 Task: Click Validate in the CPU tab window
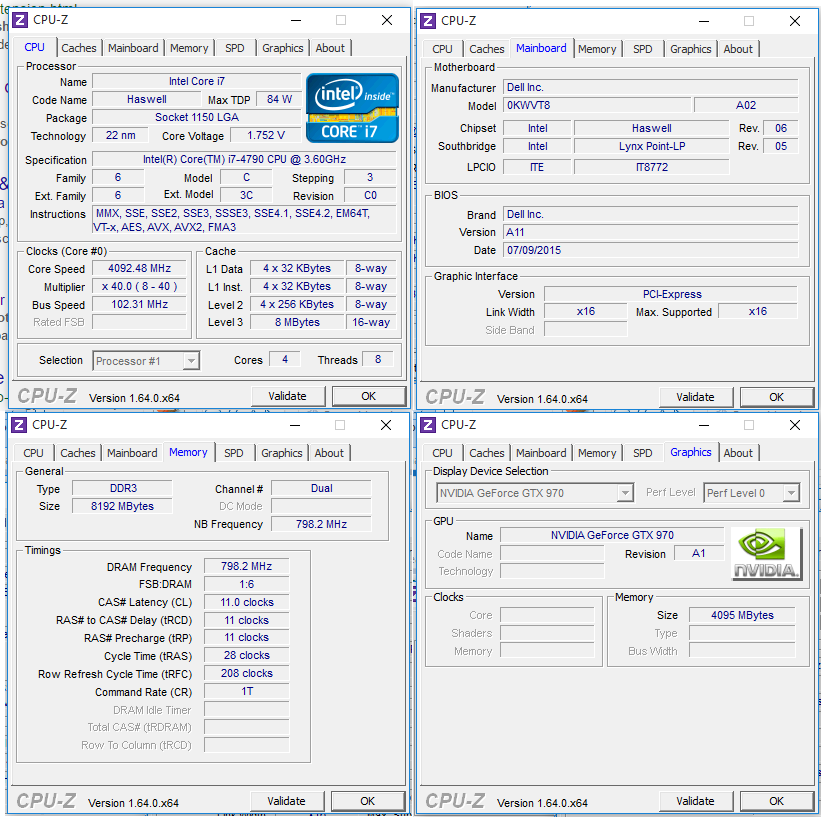(288, 396)
